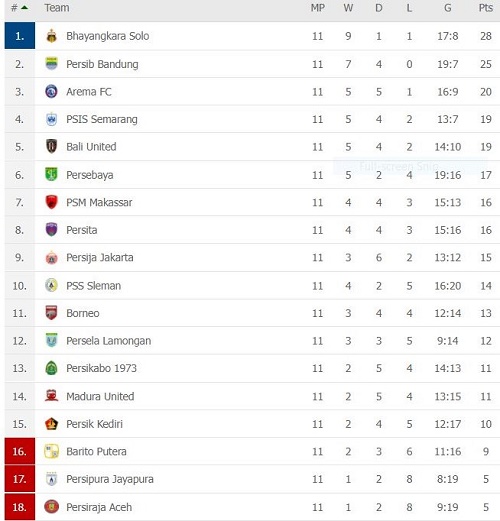Image resolution: width=500 pixels, height=521 pixels.
Task: Click the red rank 16 relegation box
Action: pyautogui.click(x=20, y=451)
